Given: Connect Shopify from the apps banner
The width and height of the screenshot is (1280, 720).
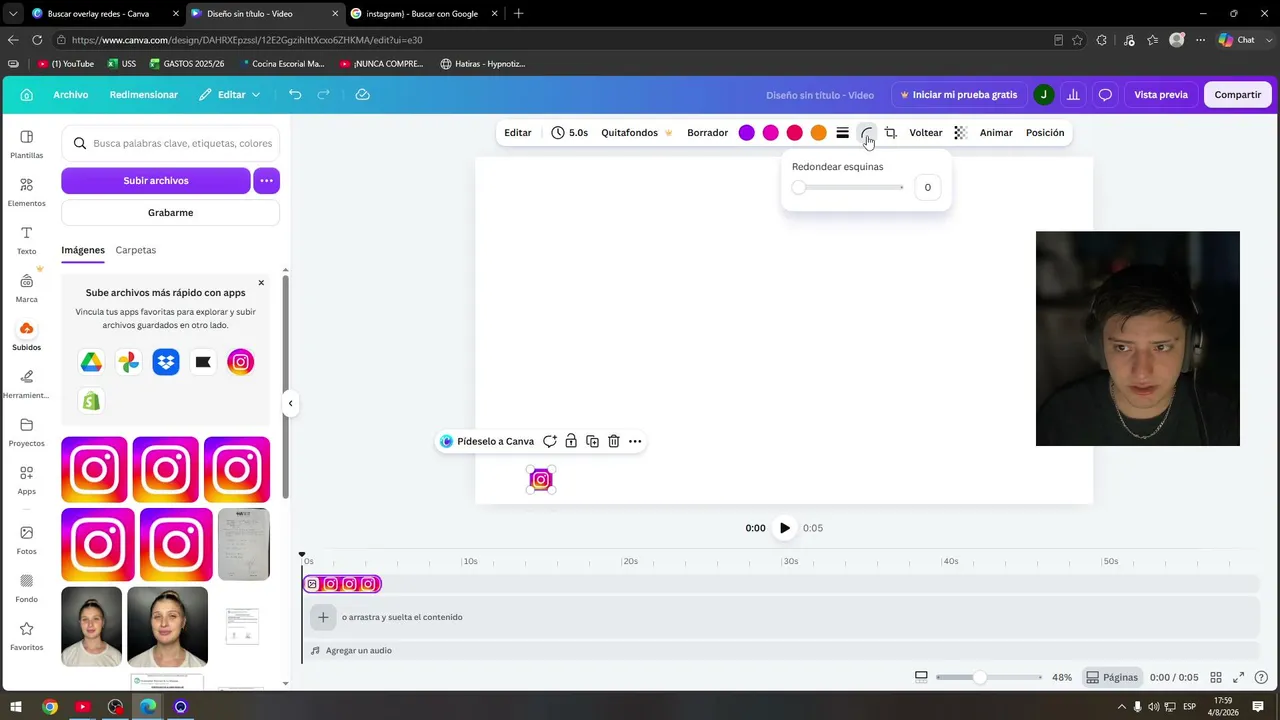Looking at the screenshot, I should pyautogui.click(x=91, y=401).
